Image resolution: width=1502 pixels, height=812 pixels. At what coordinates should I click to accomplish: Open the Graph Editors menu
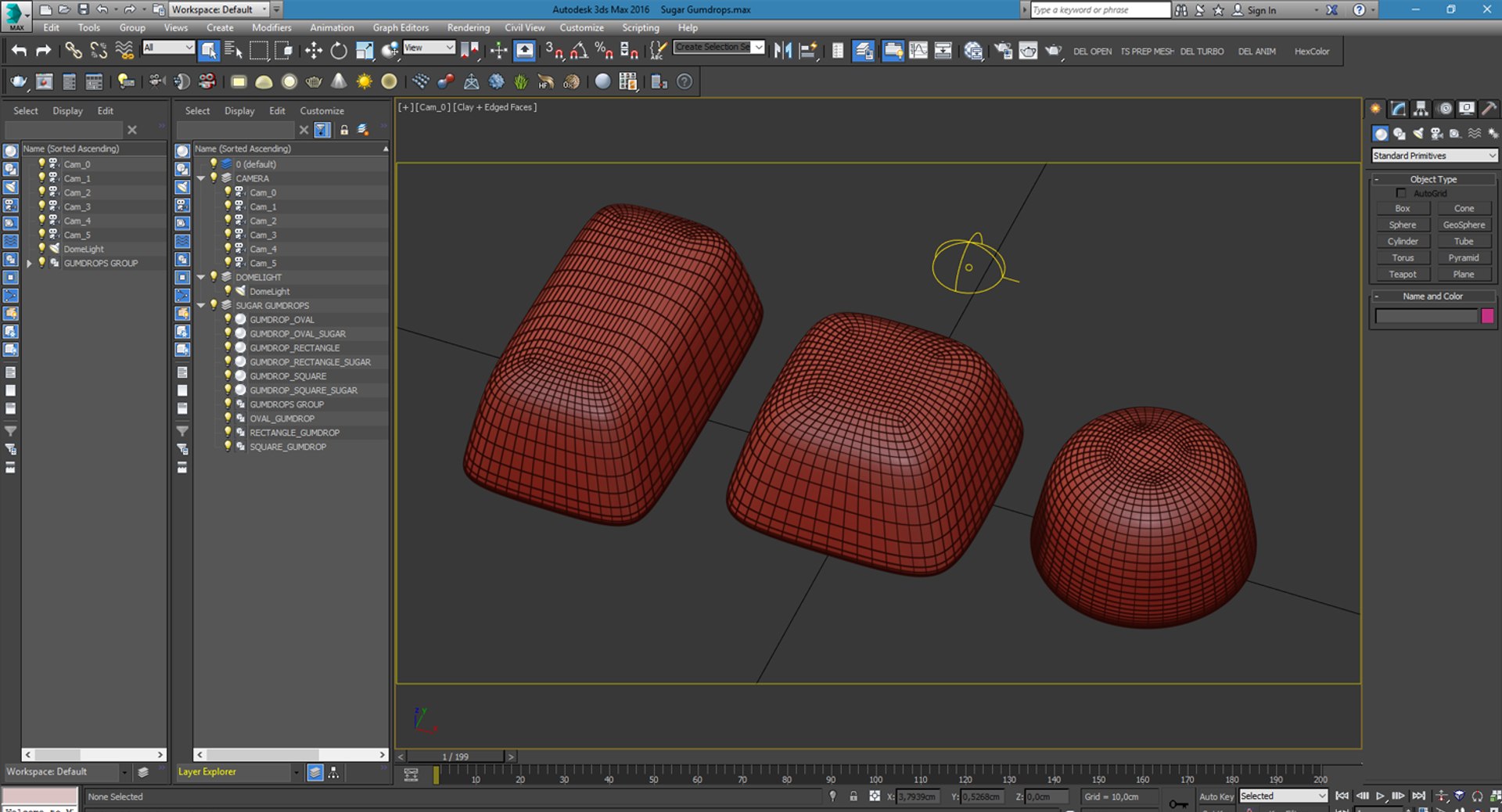coord(401,27)
